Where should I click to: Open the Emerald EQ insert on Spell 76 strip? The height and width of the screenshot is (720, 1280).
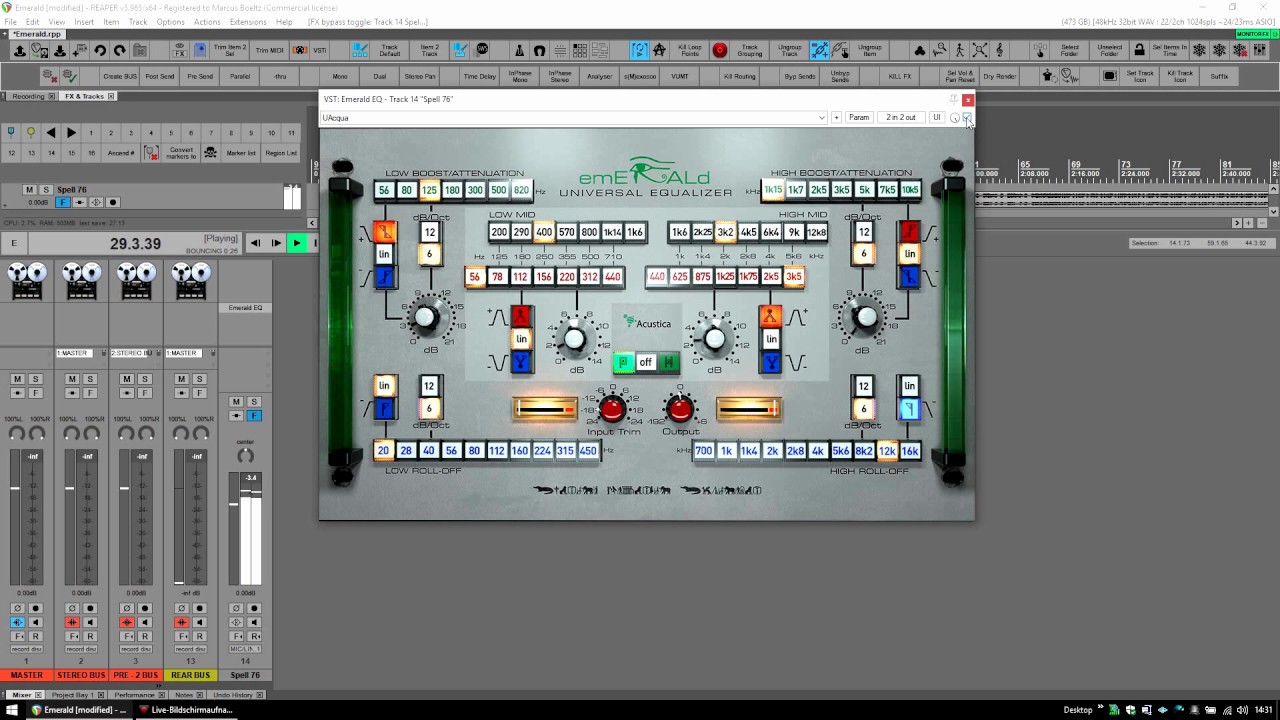(x=245, y=308)
